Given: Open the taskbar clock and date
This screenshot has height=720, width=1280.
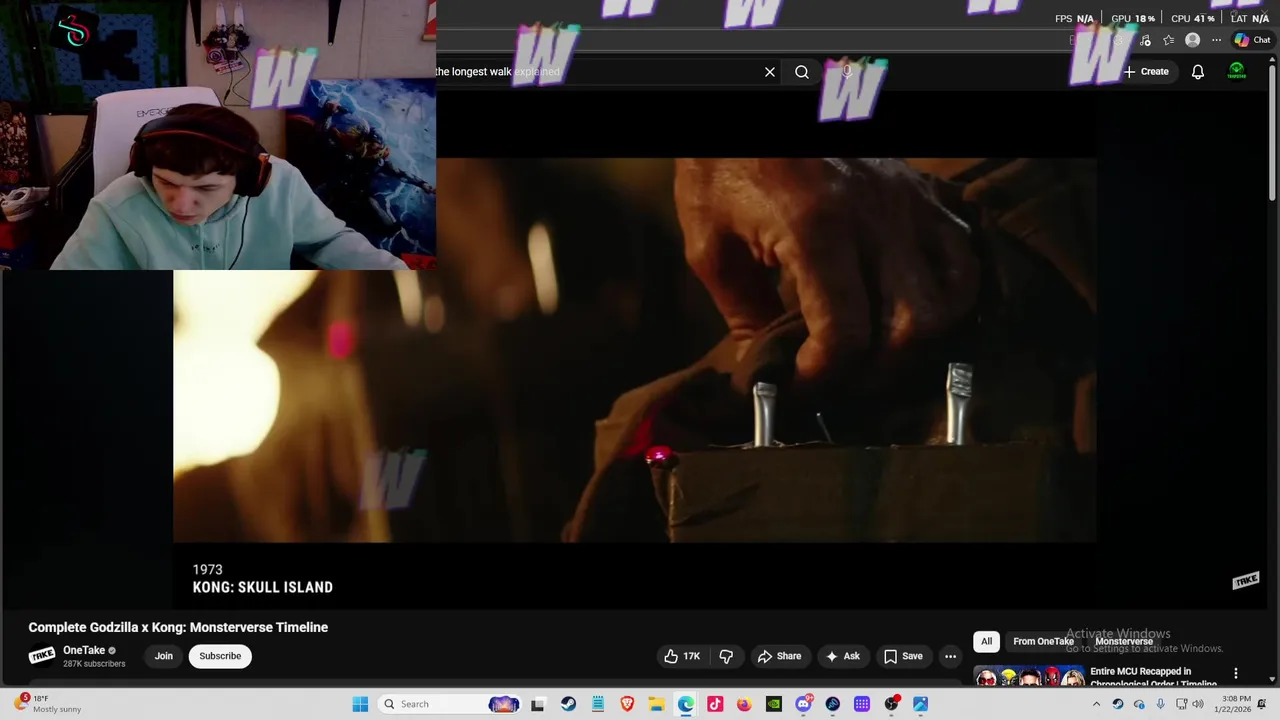Looking at the screenshot, I should [x=1232, y=704].
